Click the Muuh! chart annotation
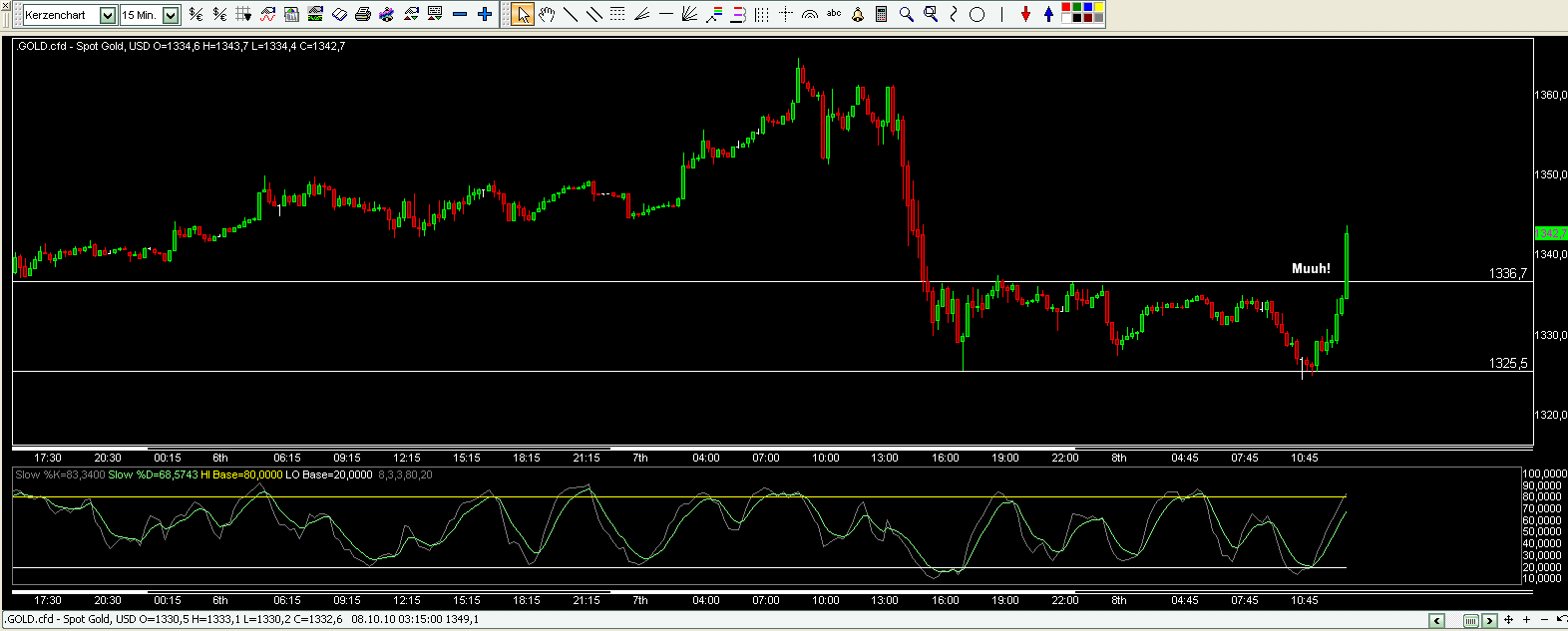This screenshot has width=1568, height=631. (x=1311, y=268)
